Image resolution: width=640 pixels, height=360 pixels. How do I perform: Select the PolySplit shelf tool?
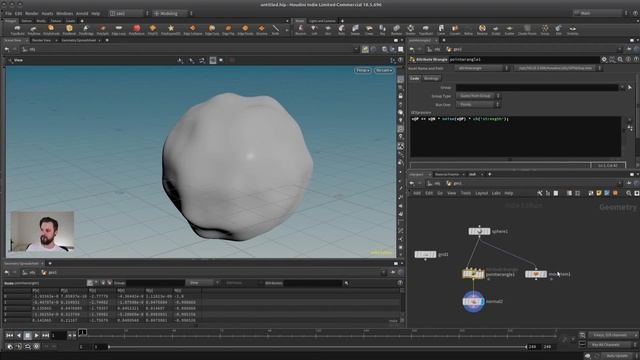[x=102, y=29]
